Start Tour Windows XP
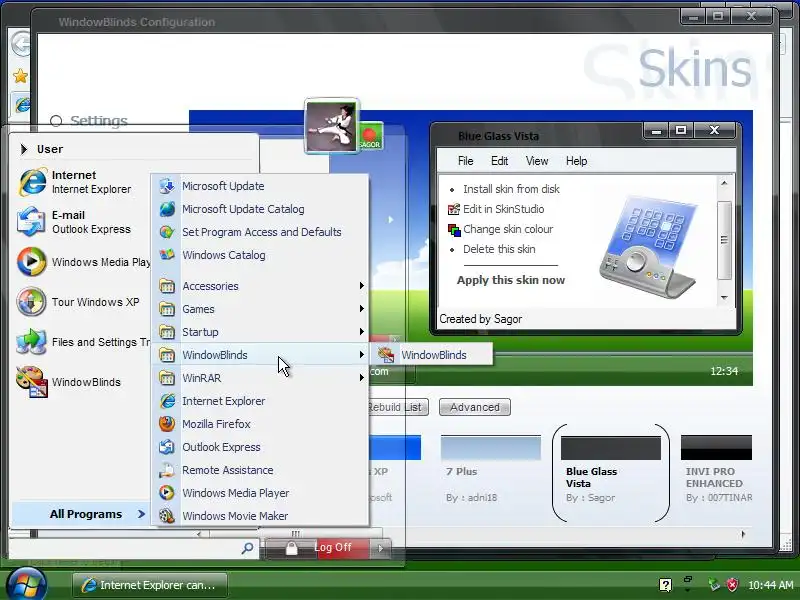The width and height of the screenshot is (800, 600). [x=82, y=302]
